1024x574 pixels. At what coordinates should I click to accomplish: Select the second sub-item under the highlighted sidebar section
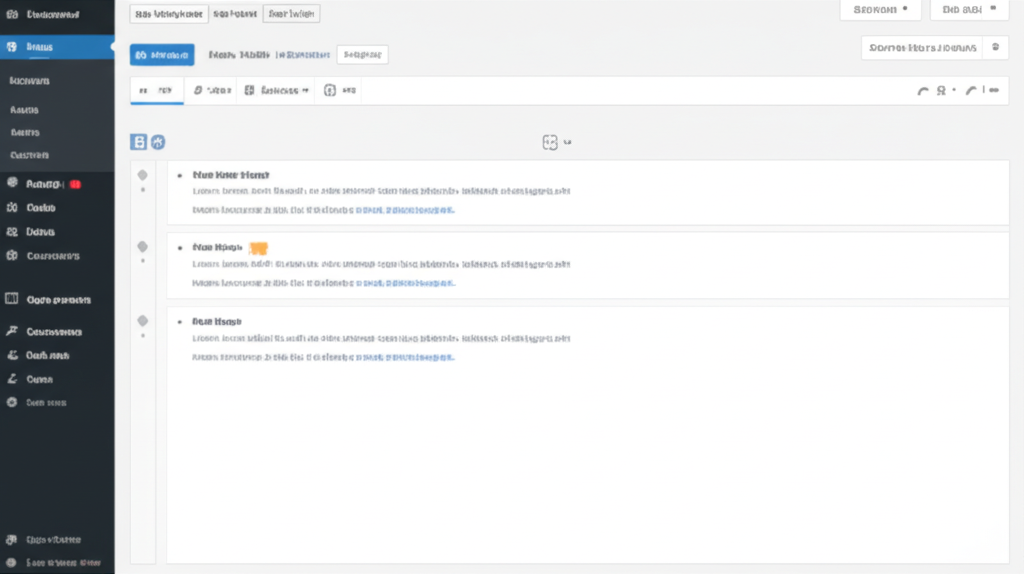tap(24, 110)
